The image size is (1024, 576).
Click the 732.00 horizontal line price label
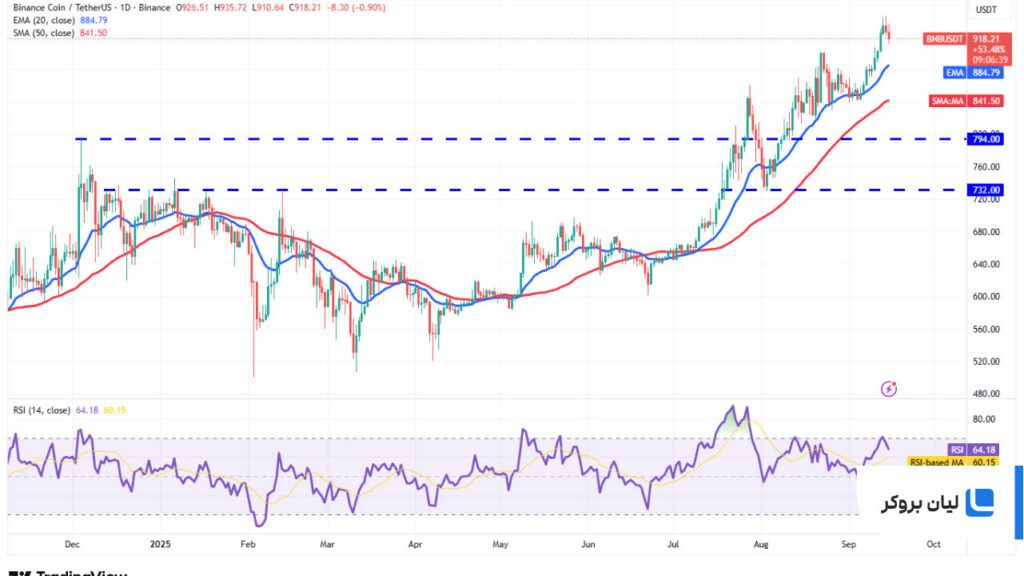click(x=986, y=190)
